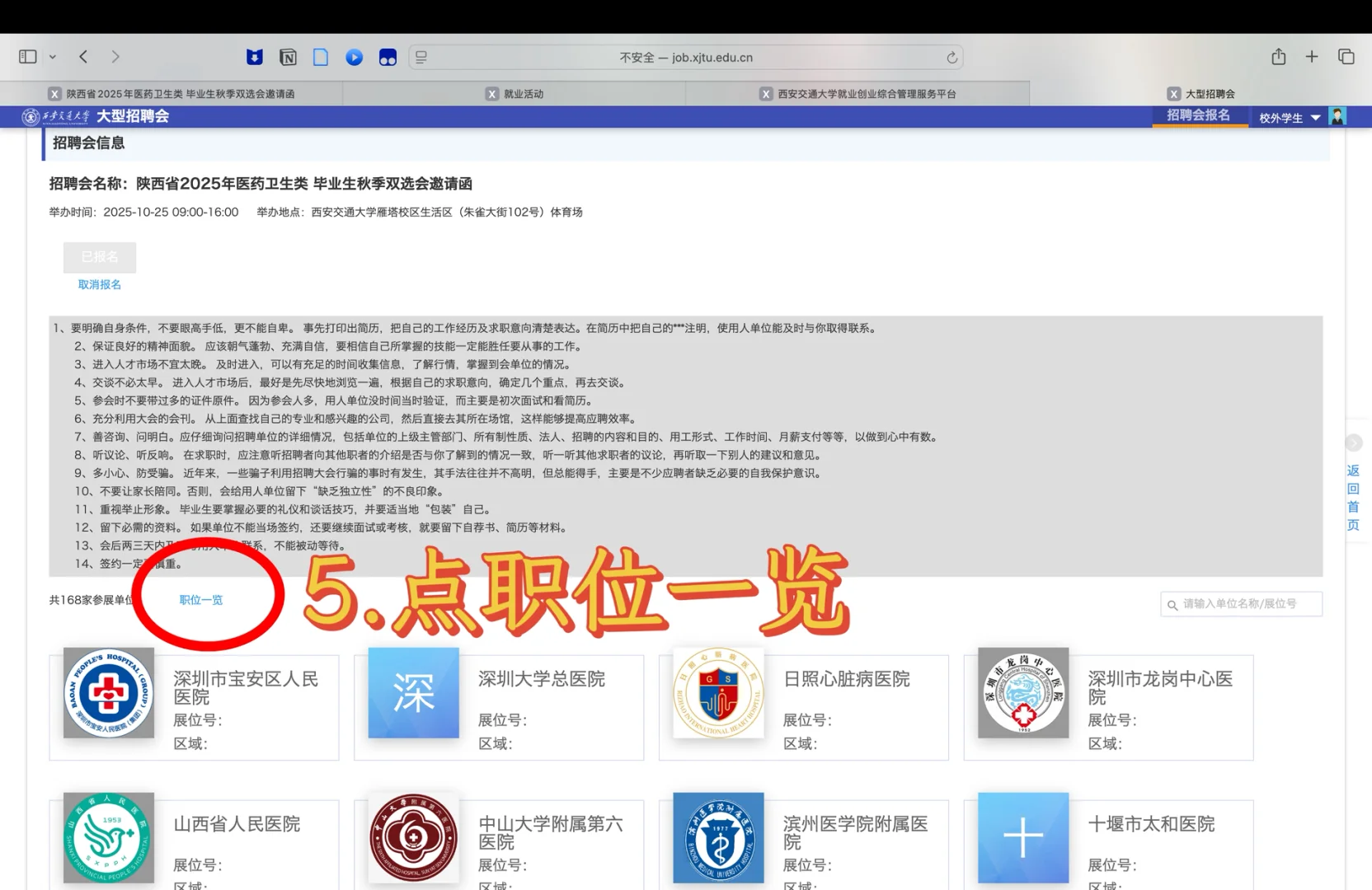Open the 滨州医学院附属医院 logo
The width and height of the screenshot is (1372, 890).
pos(718,837)
